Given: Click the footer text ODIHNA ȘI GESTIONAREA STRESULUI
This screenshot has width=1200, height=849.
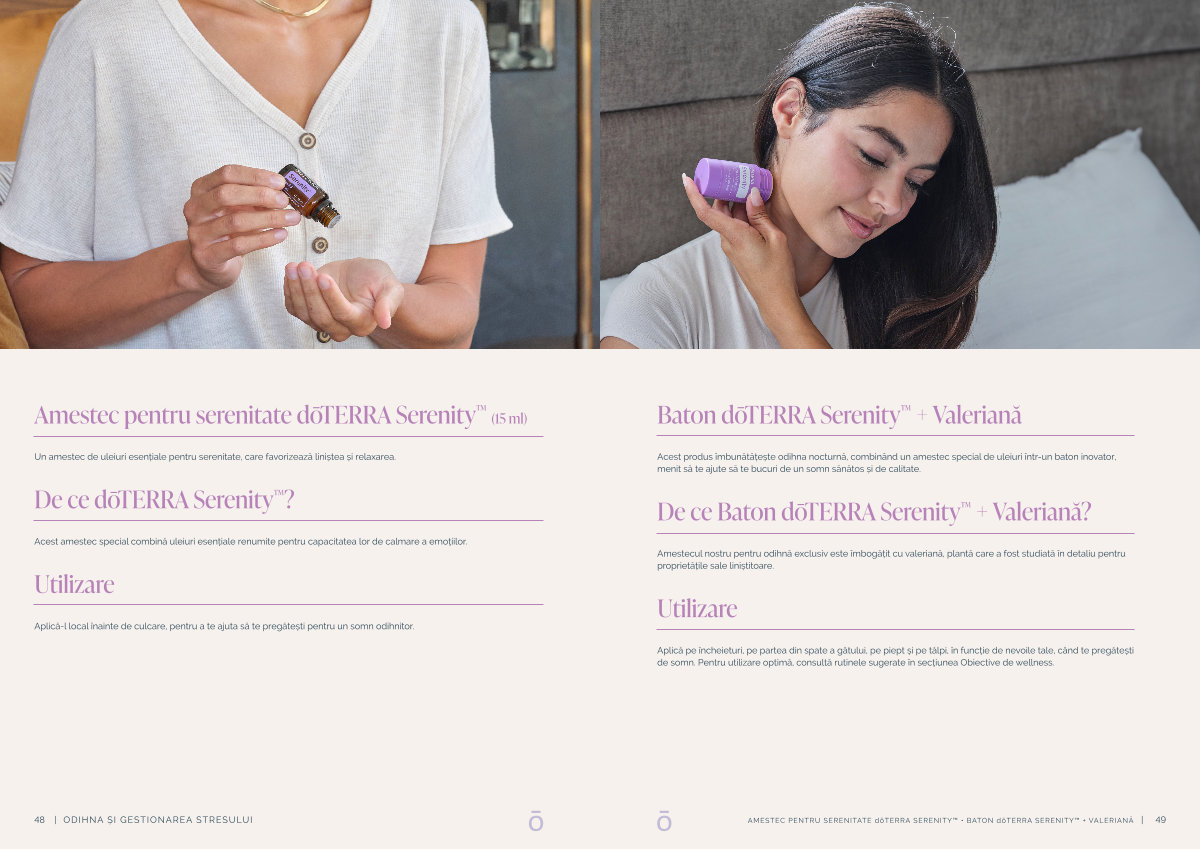Looking at the screenshot, I should (x=158, y=820).
